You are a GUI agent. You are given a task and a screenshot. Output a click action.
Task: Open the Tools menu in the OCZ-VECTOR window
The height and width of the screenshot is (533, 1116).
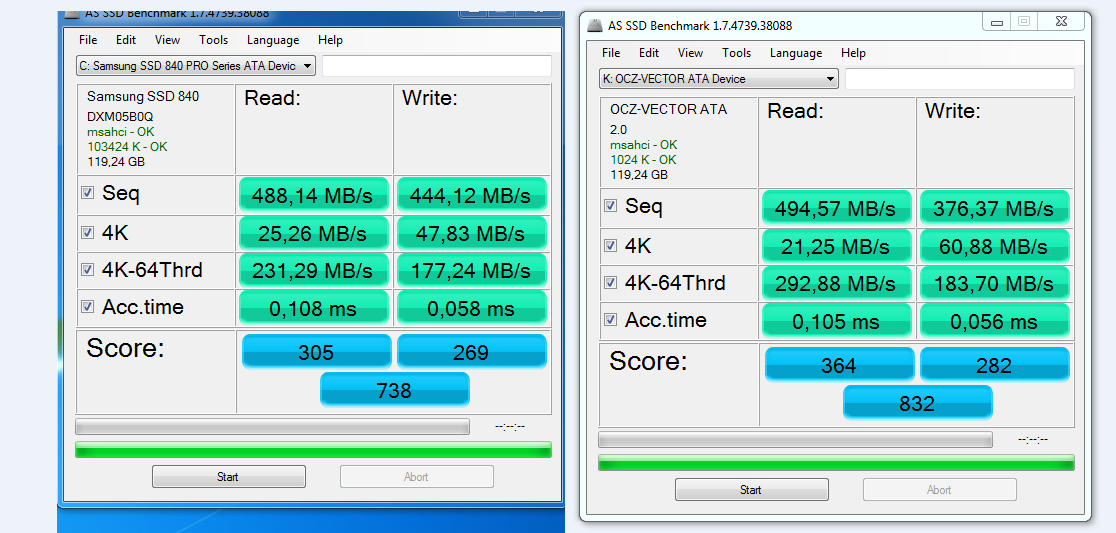737,53
